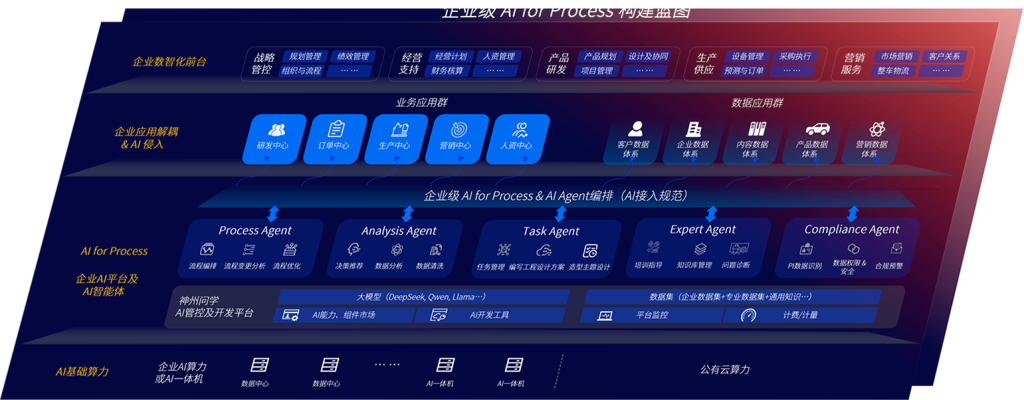Open the 大模型 (DeepSeek, Qwen, Llama) bar
The height and width of the screenshot is (400, 1024).
(422, 297)
